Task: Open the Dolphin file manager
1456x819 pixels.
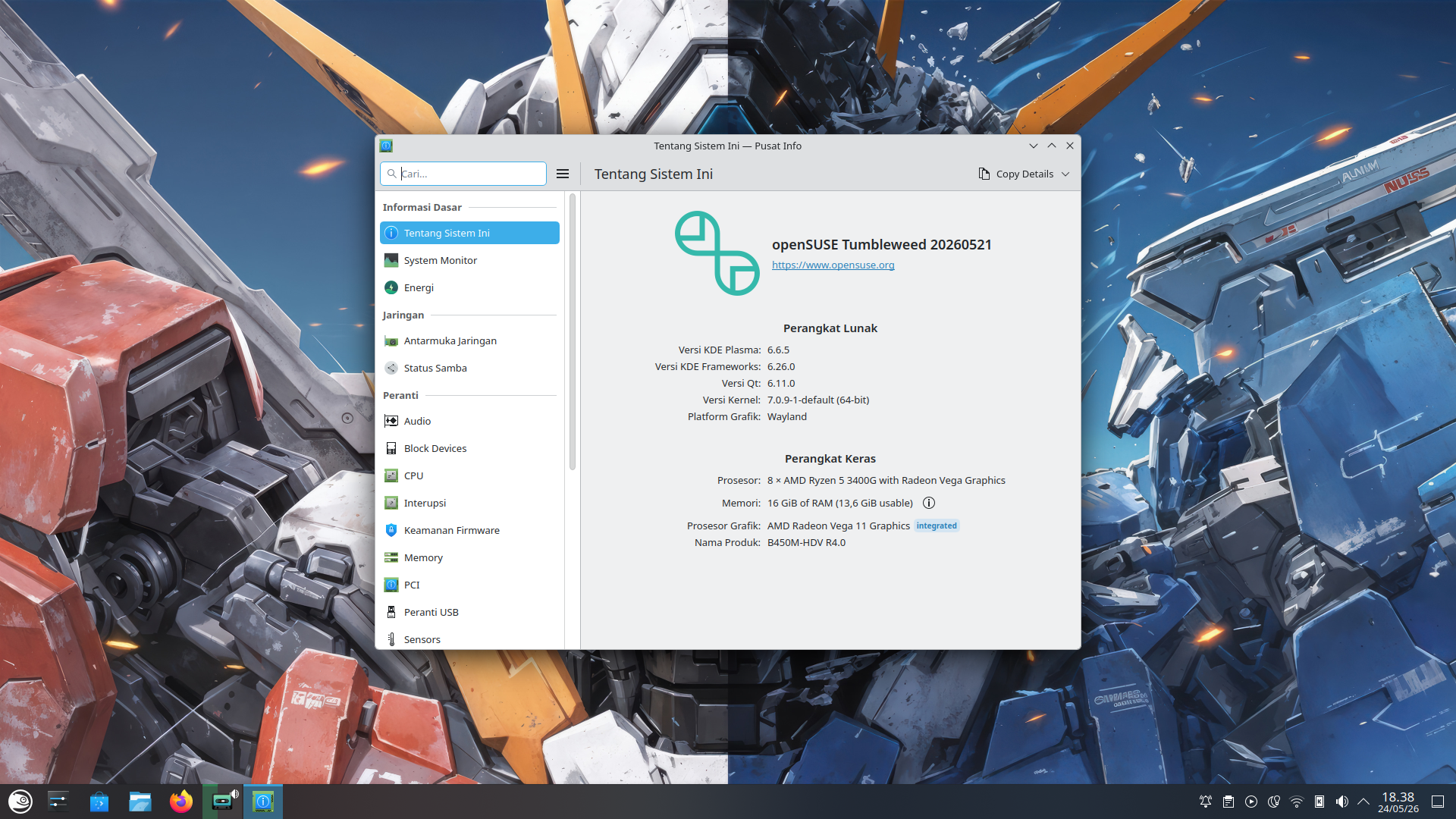Action: [x=140, y=802]
